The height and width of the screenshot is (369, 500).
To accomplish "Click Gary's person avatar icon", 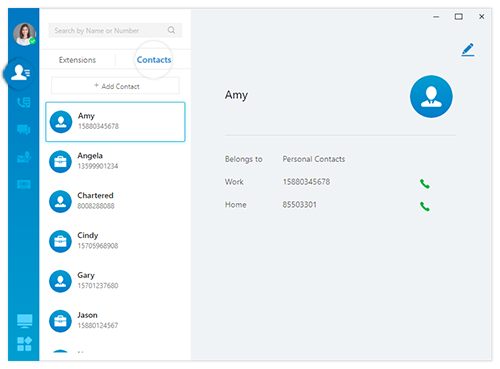I will click(60, 281).
